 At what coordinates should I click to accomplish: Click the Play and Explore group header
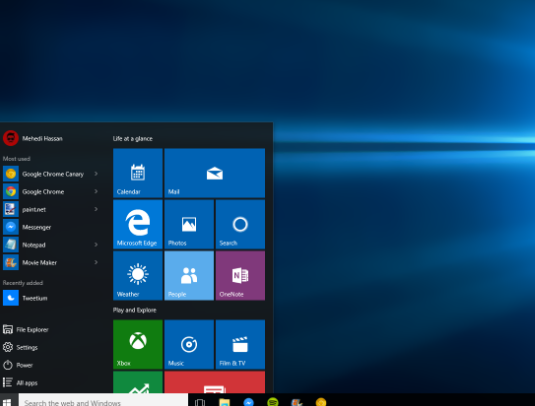coord(134,310)
